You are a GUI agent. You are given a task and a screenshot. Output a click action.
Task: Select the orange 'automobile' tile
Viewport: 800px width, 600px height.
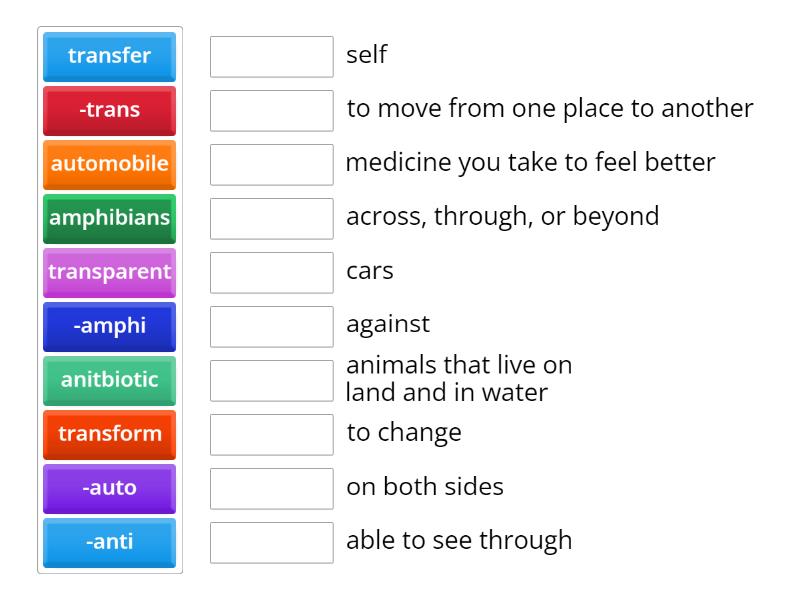click(109, 165)
